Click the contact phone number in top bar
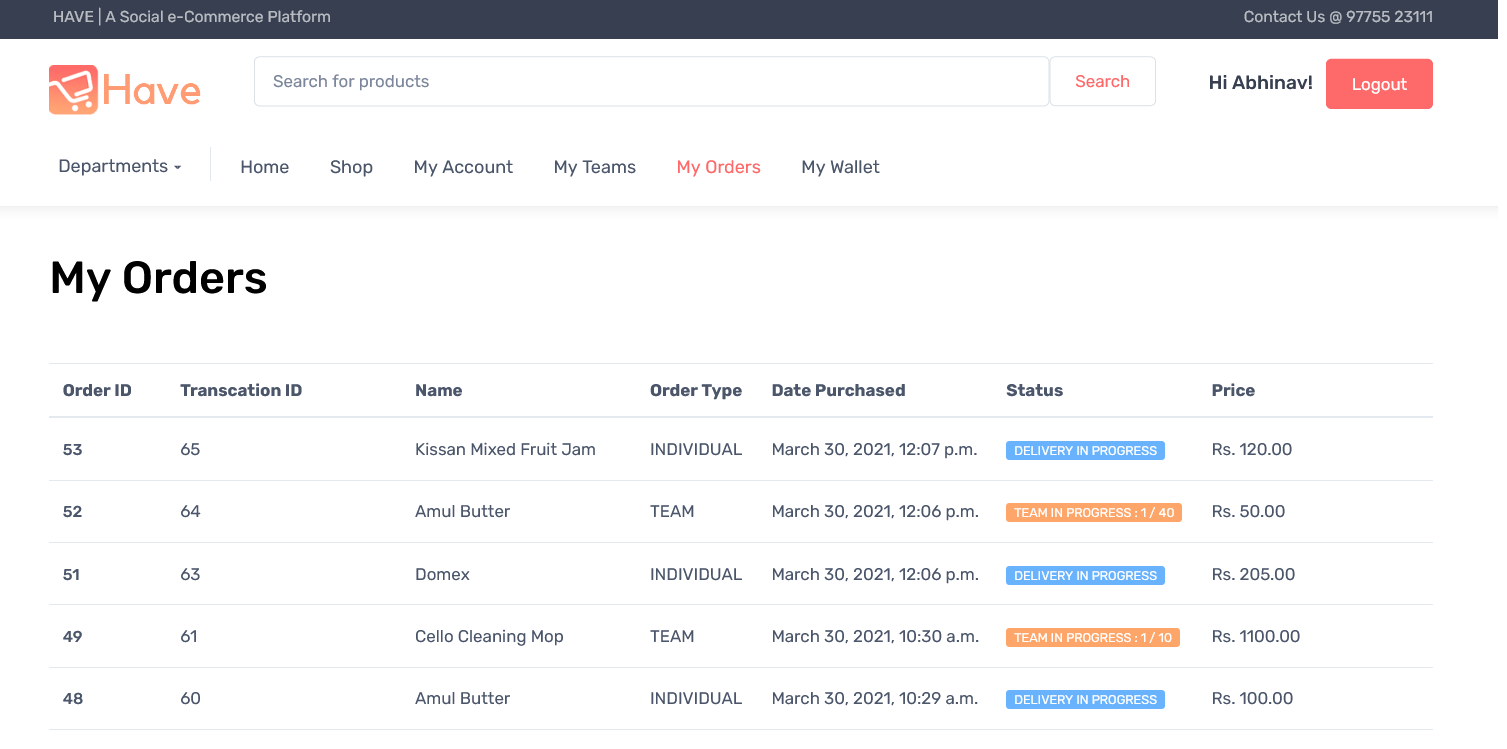1507x749 pixels. click(1389, 17)
